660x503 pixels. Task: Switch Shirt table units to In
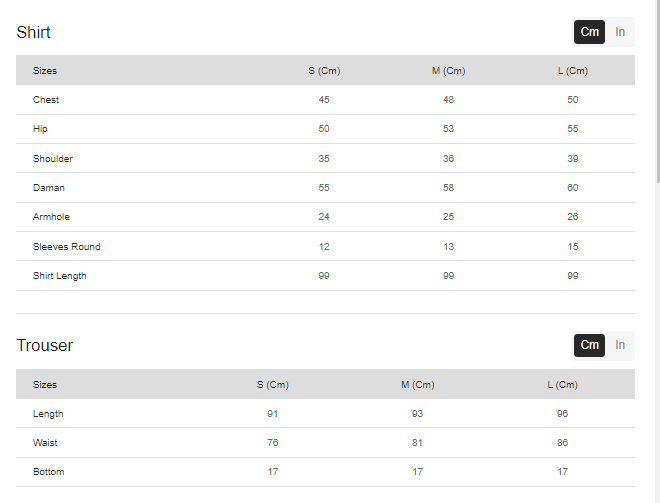620,32
